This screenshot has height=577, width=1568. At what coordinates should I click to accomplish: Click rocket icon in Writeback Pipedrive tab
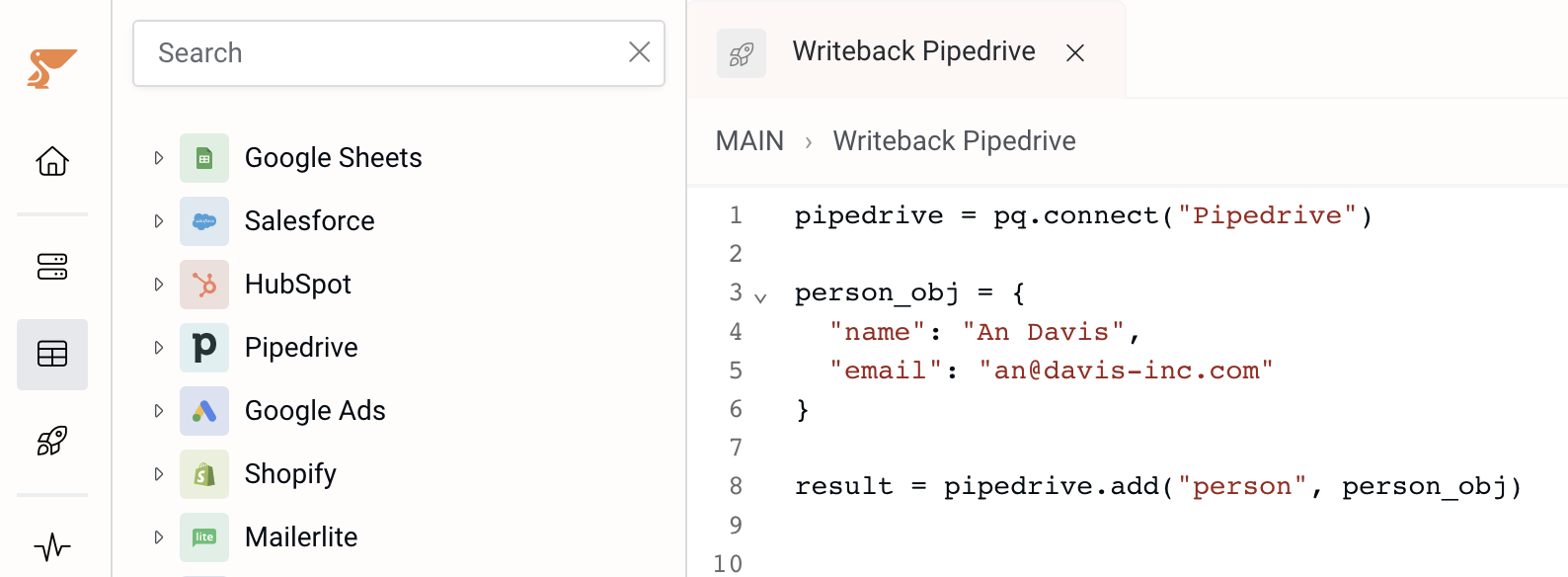(x=742, y=53)
